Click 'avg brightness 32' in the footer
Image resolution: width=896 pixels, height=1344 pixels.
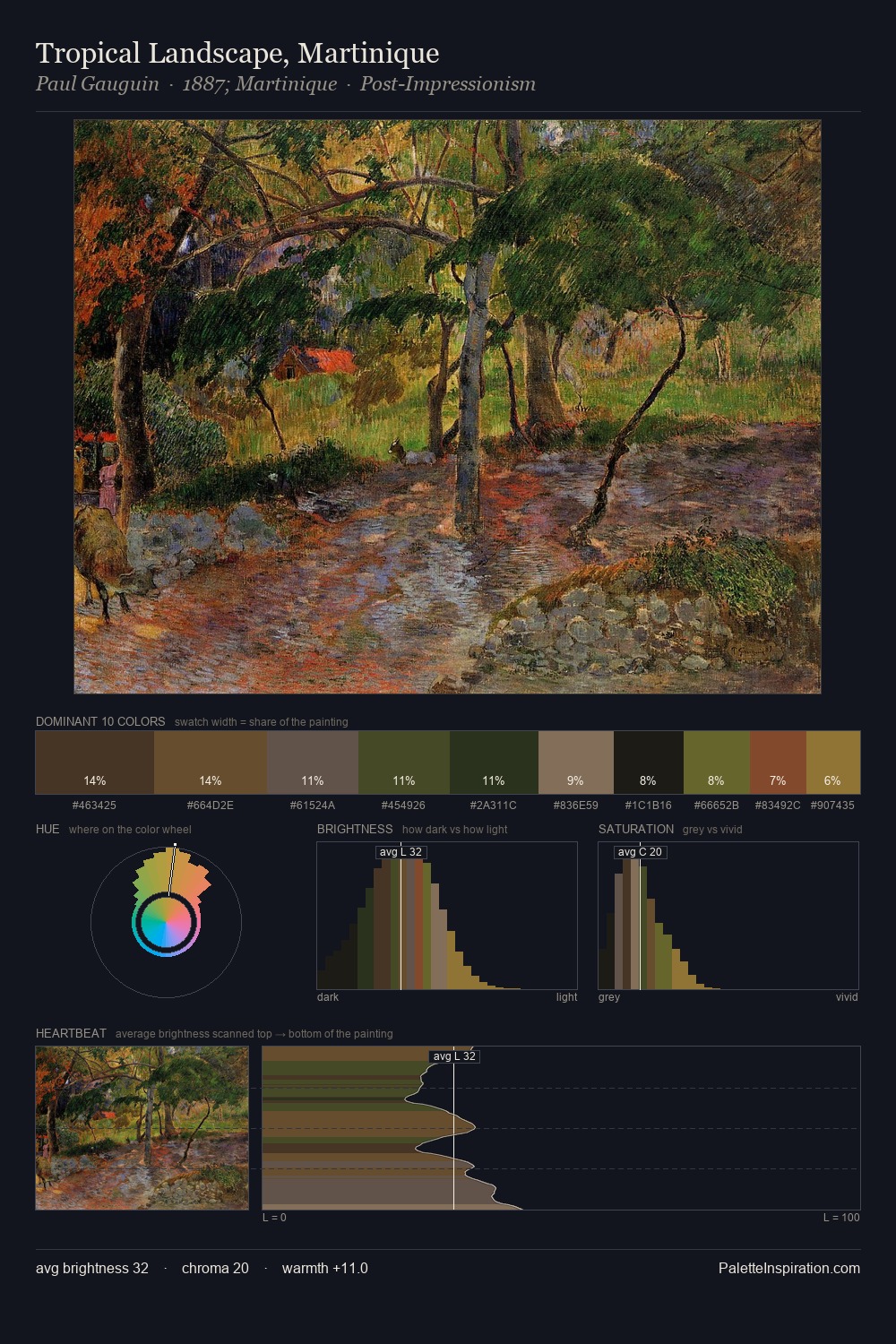[x=92, y=1269]
